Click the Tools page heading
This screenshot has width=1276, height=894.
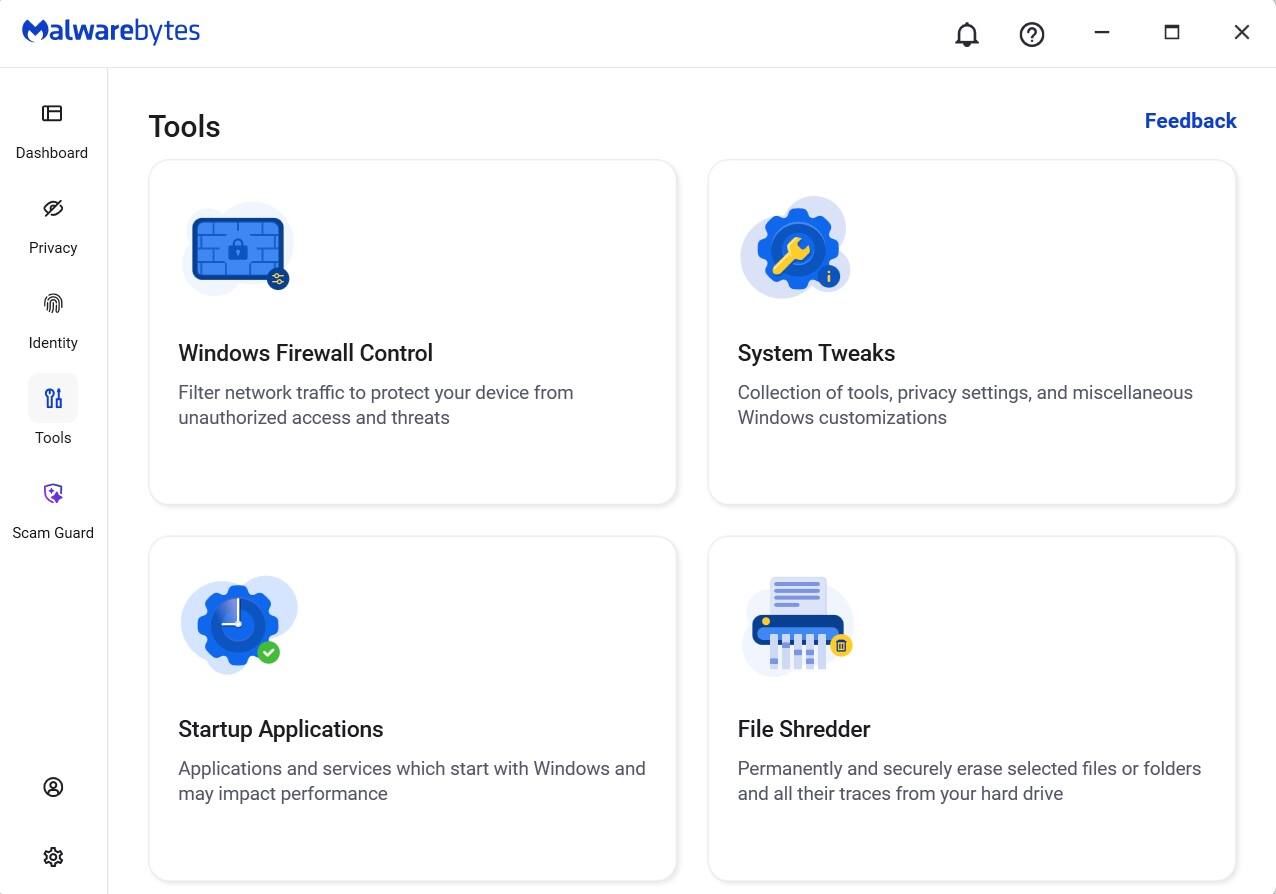(184, 127)
